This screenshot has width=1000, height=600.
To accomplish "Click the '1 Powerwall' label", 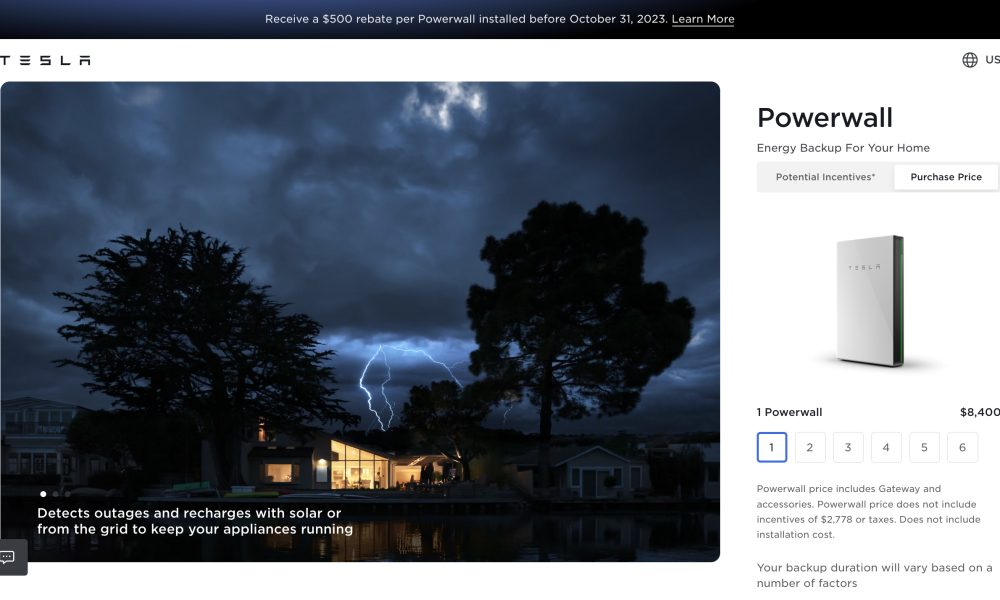I will click(x=790, y=412).
